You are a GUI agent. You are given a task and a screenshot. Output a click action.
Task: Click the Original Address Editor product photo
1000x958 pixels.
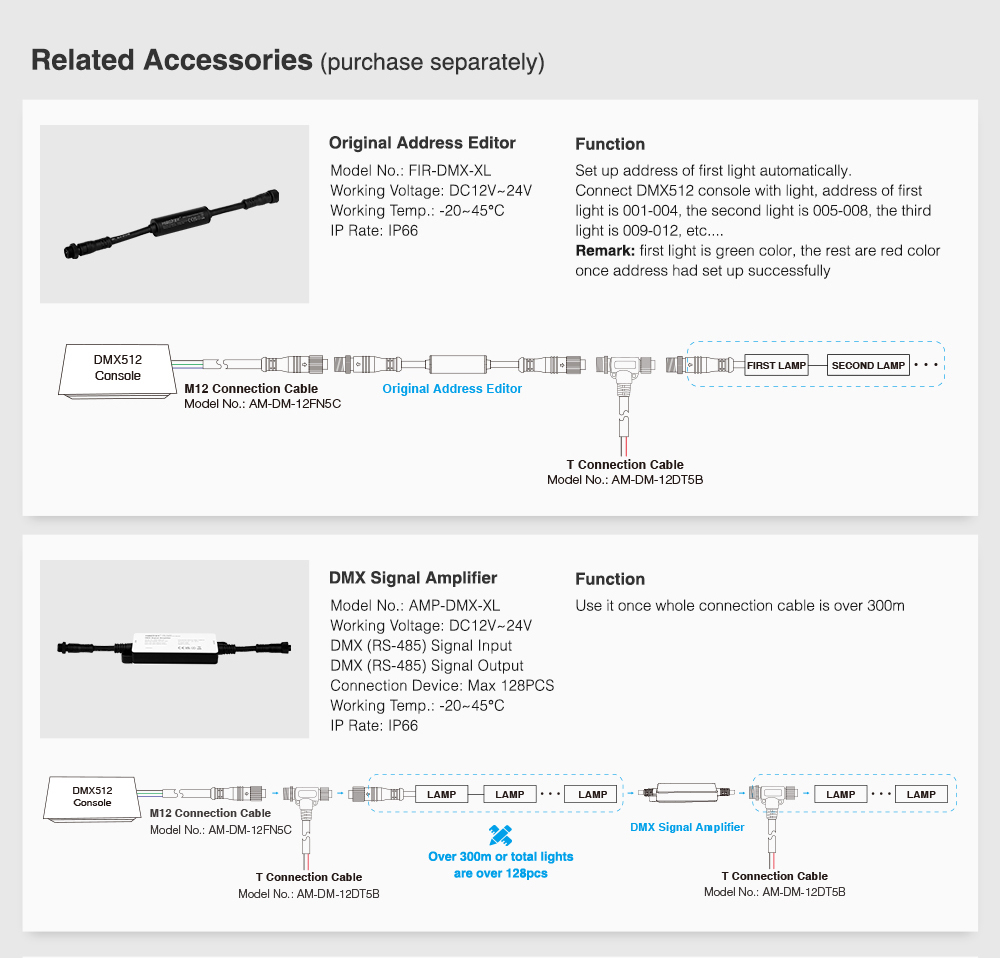click(x=174, y=214)
